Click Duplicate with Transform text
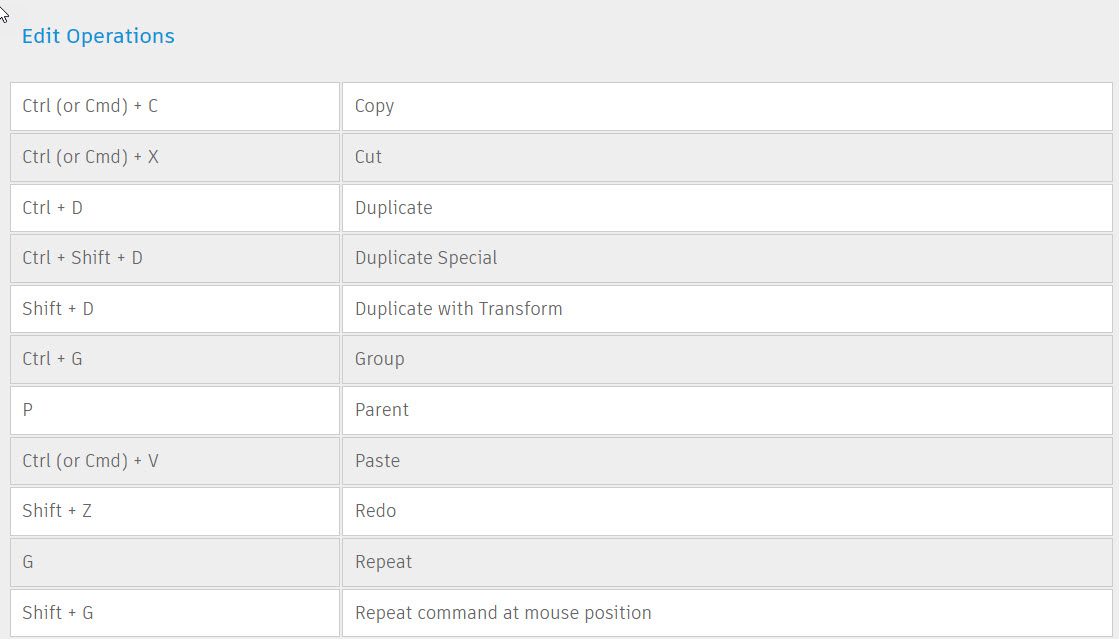The image size is (1119, 639). pos(458,309)
